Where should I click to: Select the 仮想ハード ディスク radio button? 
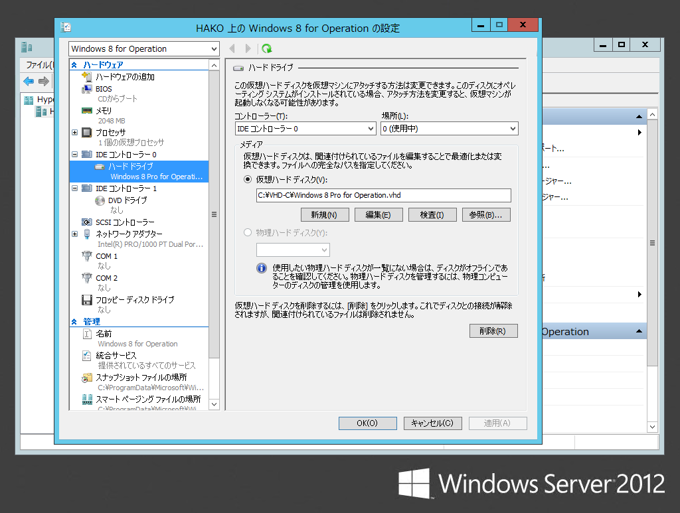[248, 179]
